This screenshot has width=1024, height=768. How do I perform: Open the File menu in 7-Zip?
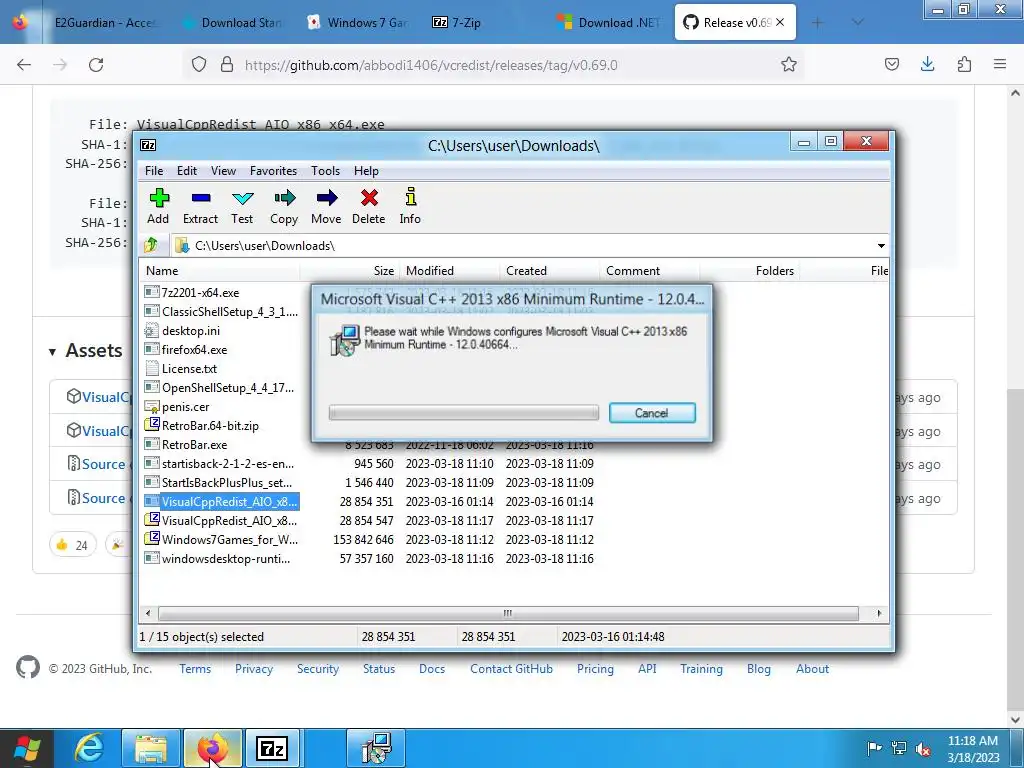coord(154,170)
